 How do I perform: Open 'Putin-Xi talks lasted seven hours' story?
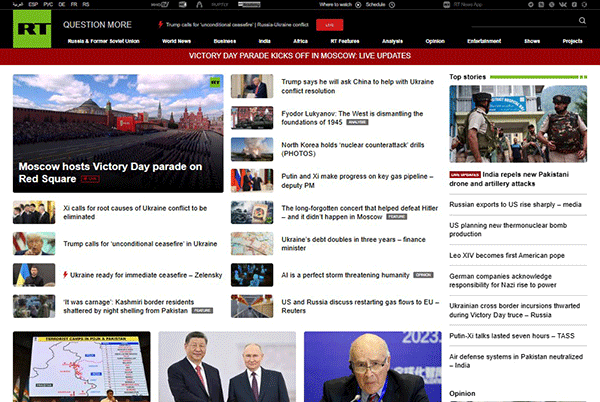click(512, 336)
